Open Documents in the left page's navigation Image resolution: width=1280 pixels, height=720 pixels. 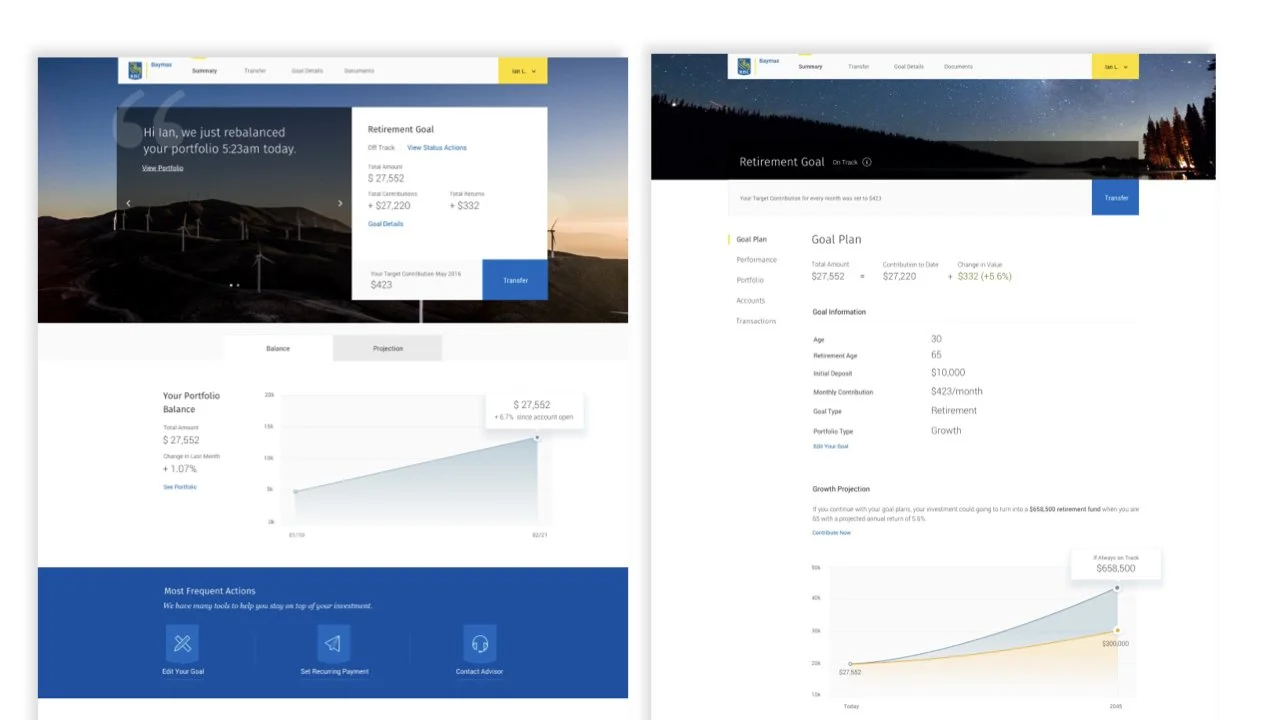(359, 71)
